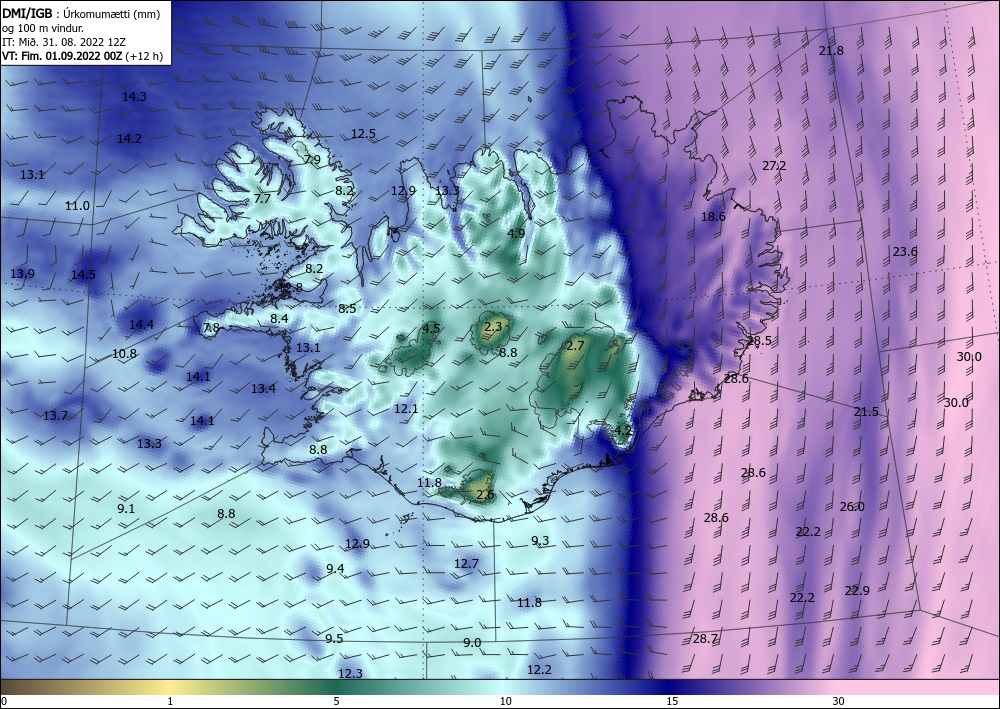This screenshot has height=709, width=1000.
Task: Click the 8.5 value label
Action: 347,309
